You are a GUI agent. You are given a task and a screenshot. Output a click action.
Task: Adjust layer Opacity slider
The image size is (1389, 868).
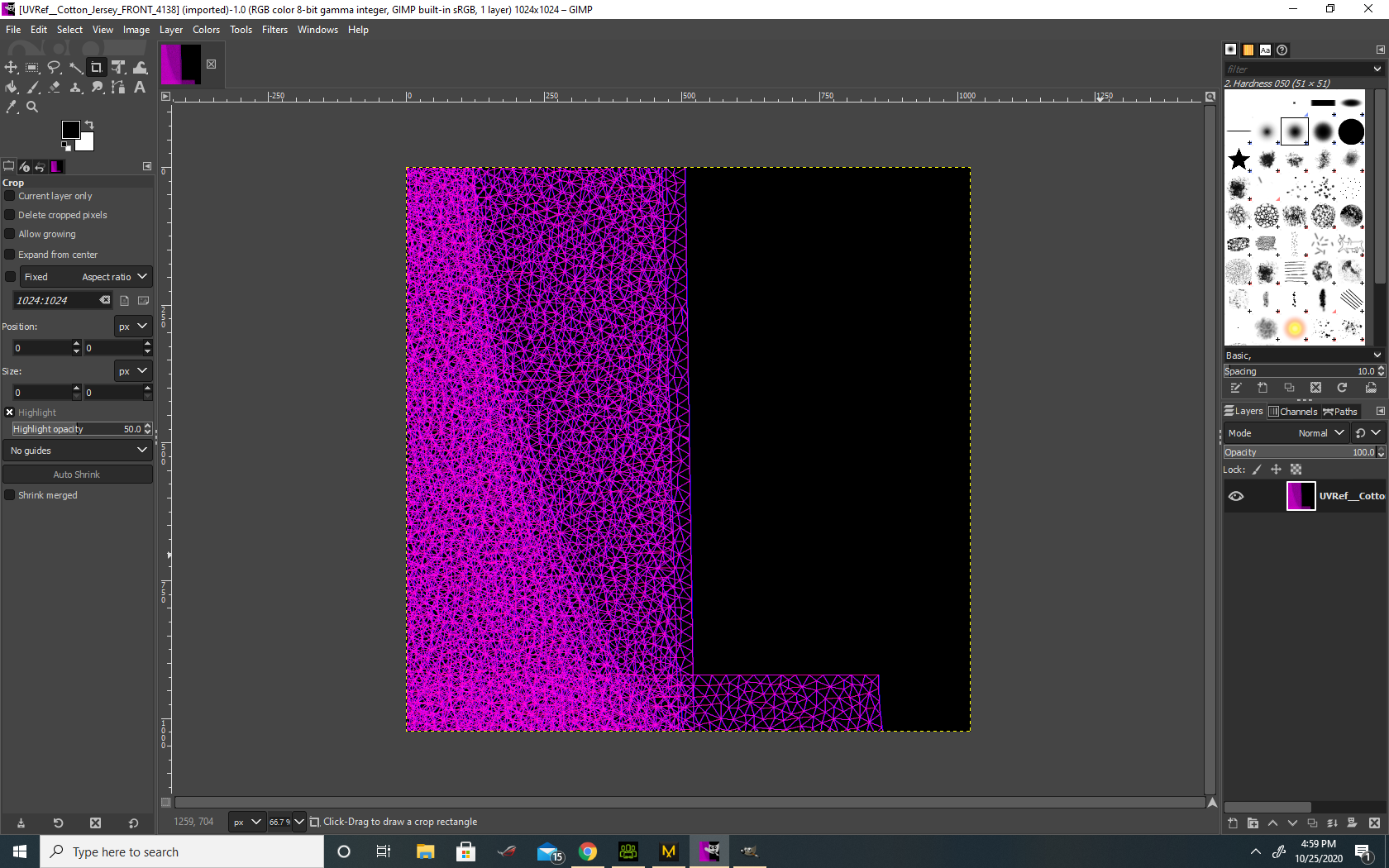tap(1300, 452)
